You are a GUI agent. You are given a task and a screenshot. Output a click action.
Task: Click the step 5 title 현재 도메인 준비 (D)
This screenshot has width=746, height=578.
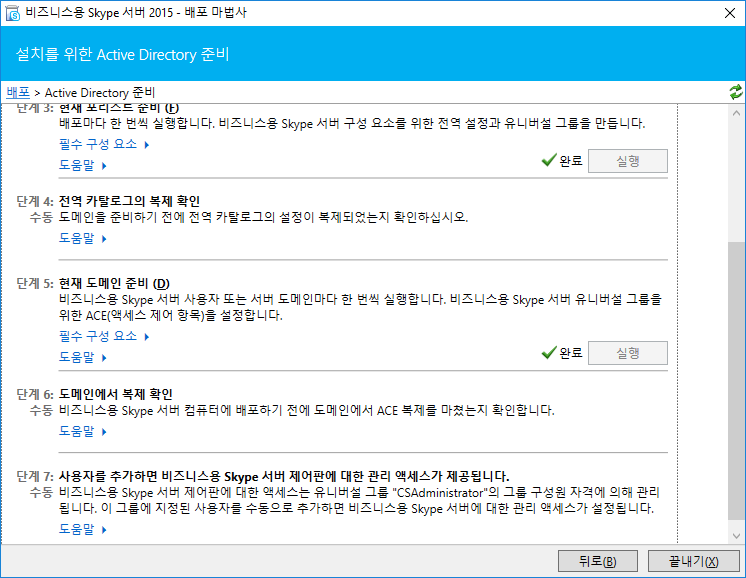(x=114, y=284)
